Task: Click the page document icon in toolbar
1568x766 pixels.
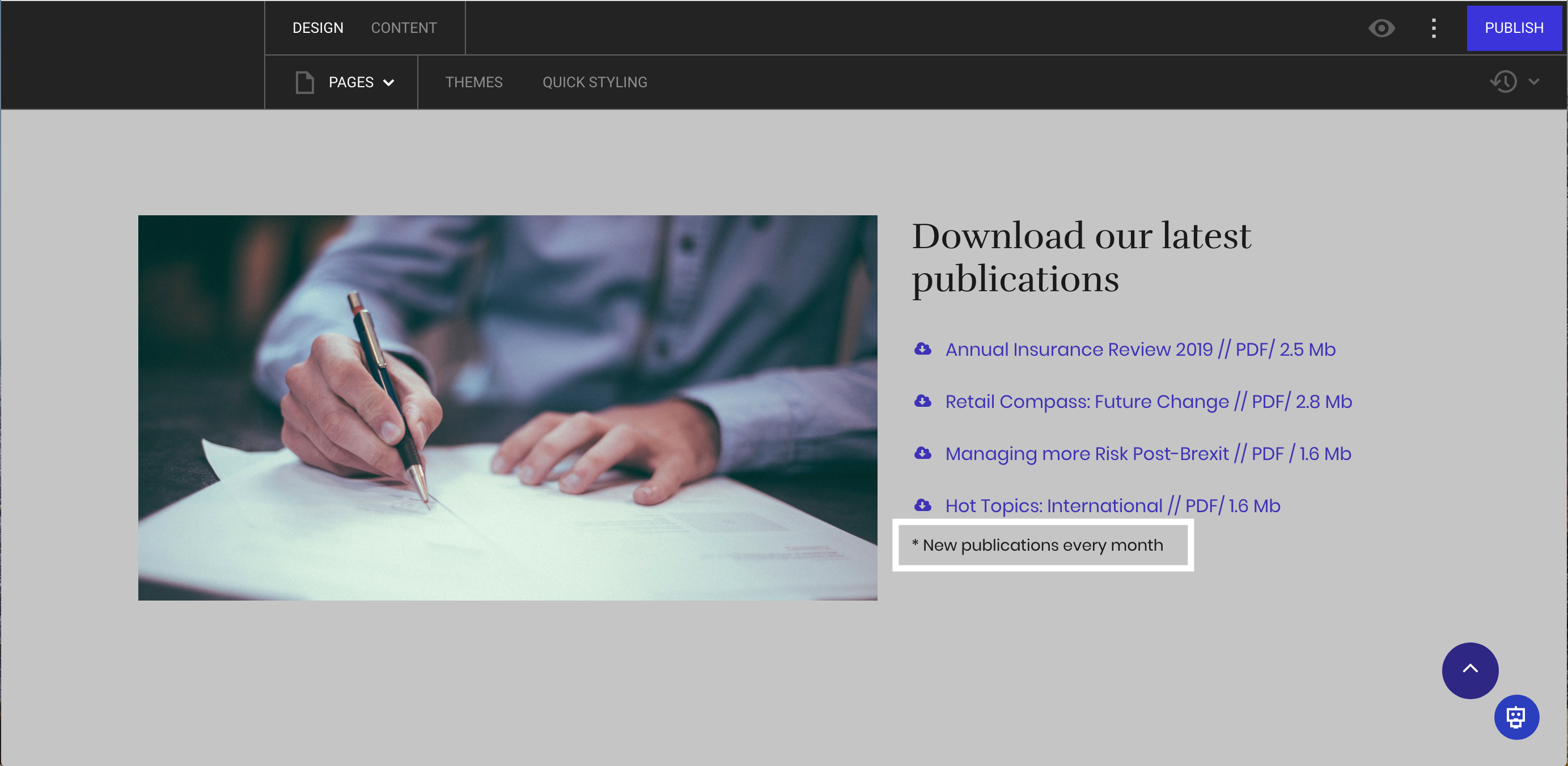Action: click(305, 82)
